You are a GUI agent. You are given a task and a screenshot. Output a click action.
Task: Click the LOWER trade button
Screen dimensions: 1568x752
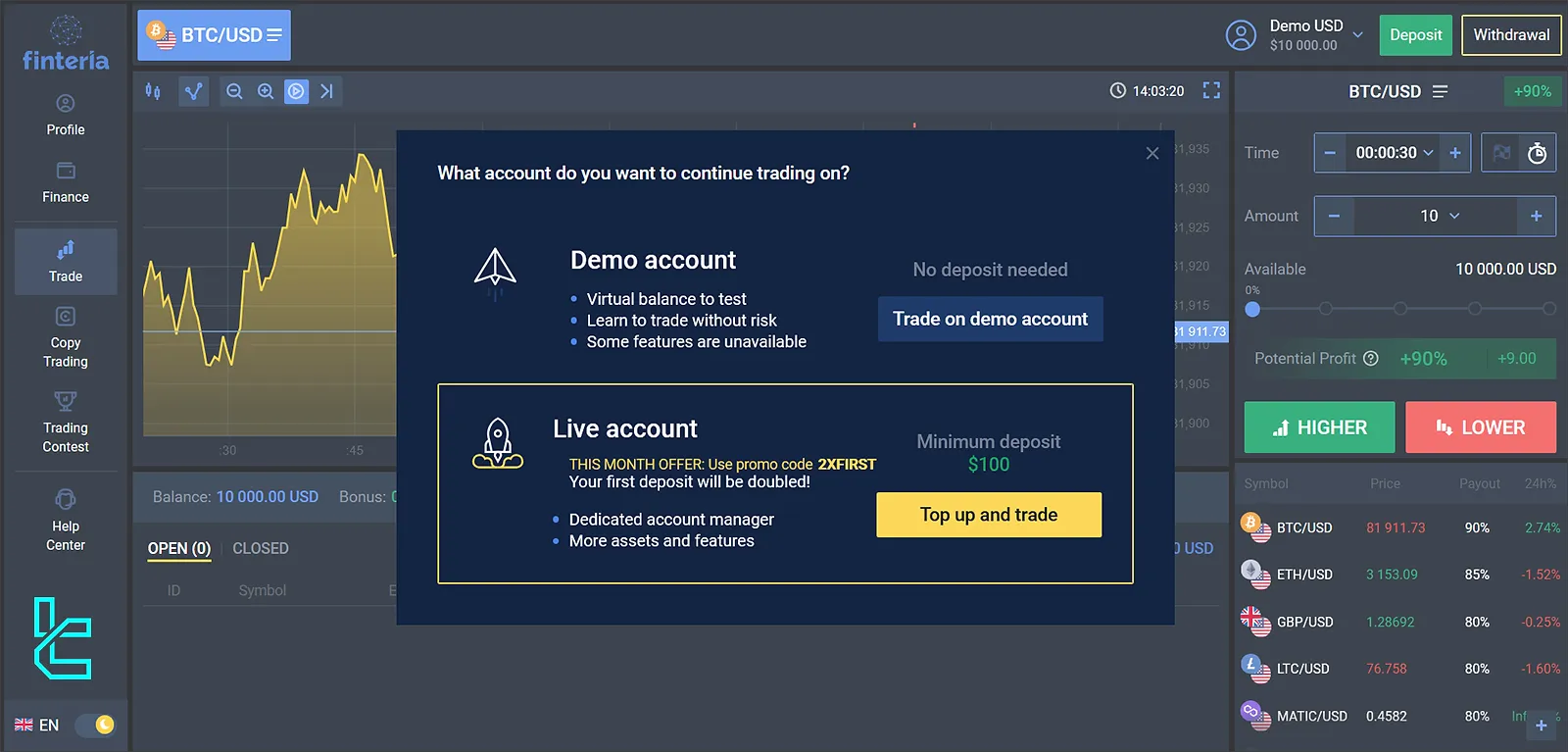pyautogui.click(x=1481, y=427)
